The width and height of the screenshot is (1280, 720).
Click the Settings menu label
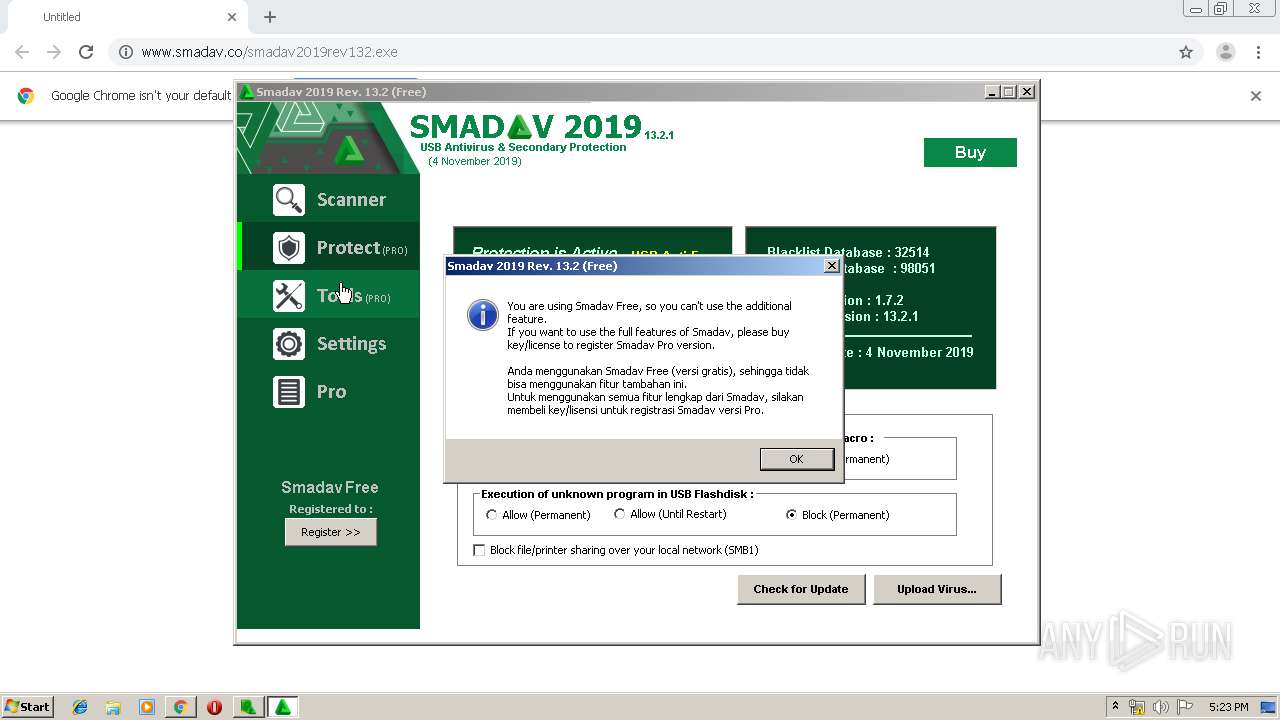pyautogui.click(x=351, y=344)
